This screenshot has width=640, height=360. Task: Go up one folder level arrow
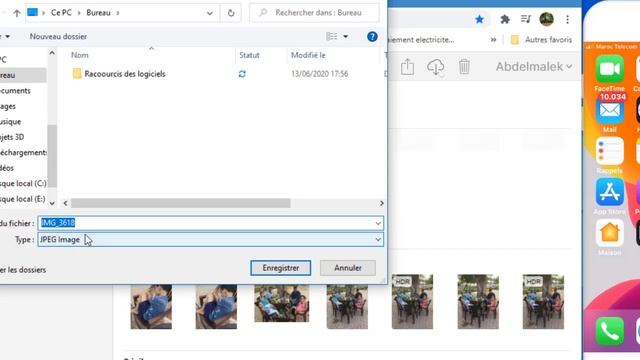(17, 13)
